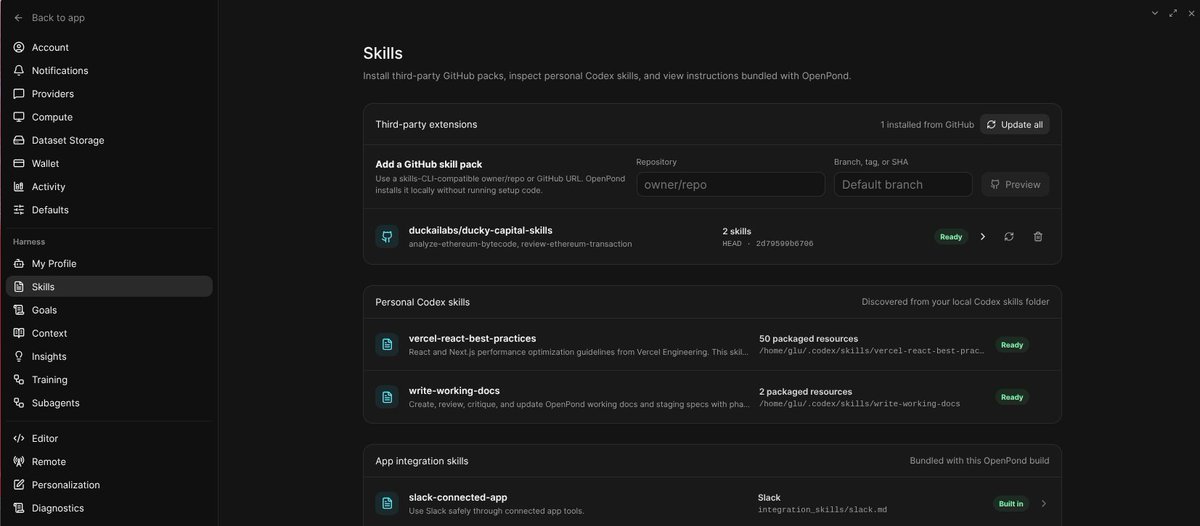
Task: Expand the slack-connected-app row chevron
Action: tap(1043, 503)
